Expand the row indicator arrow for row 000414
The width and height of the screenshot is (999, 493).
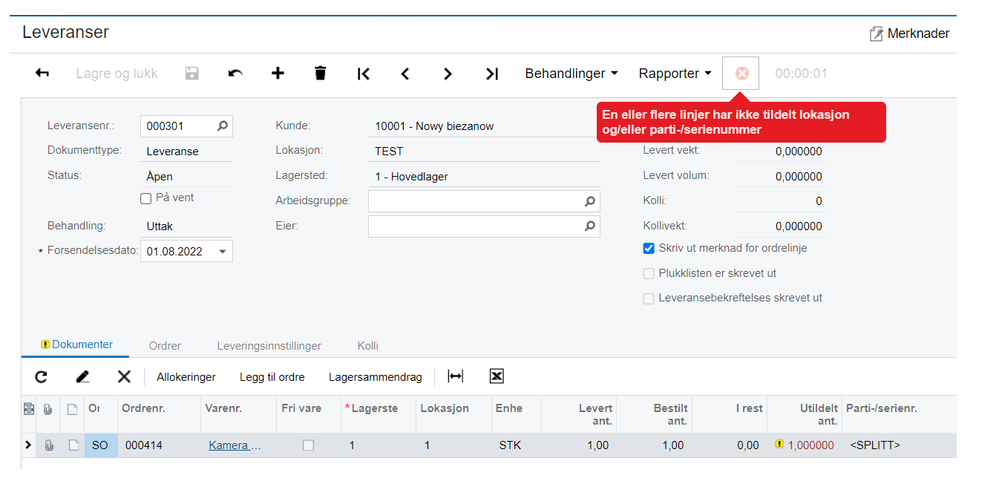(28, 445)
